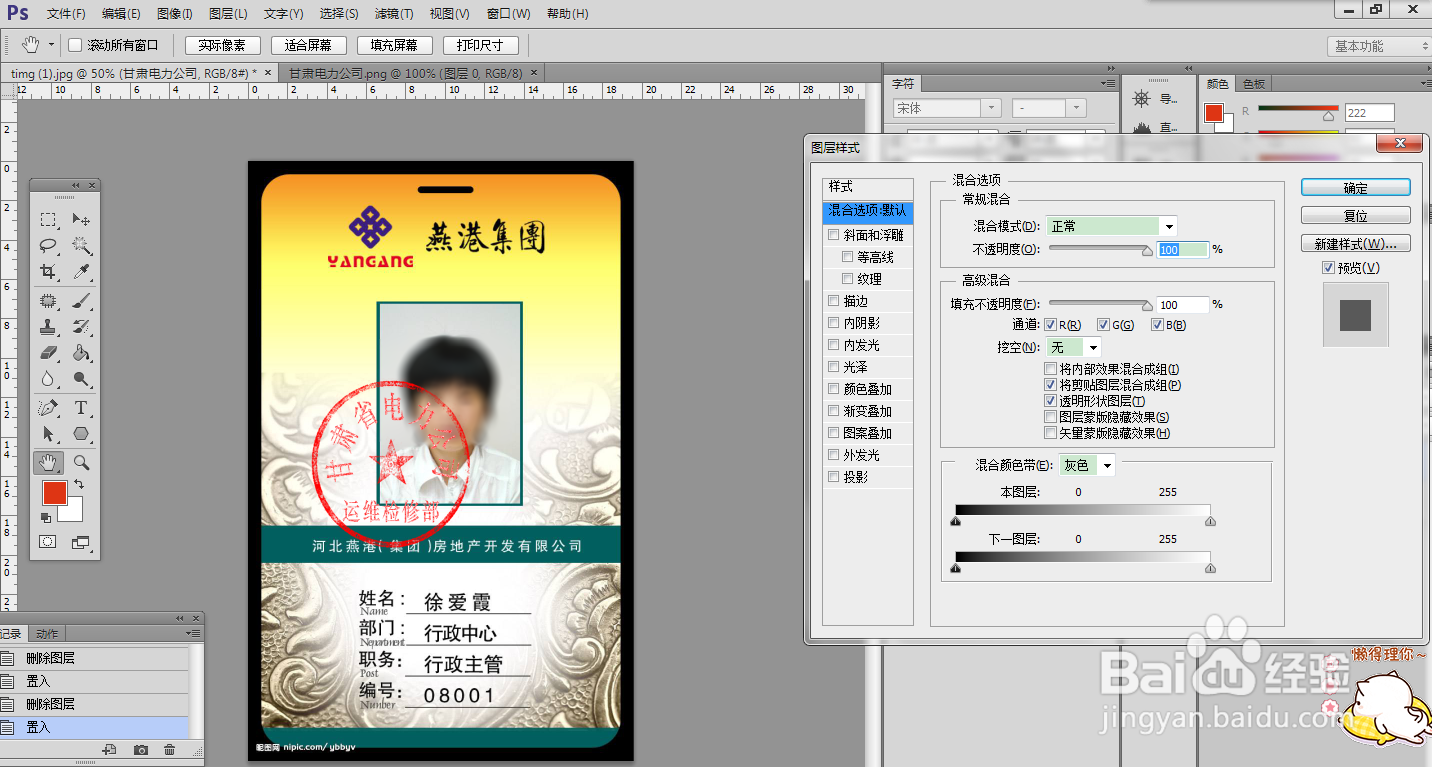This screenshot has height=767, width=1432.
Task: Enable 斜面和浮雕 style checkbox
Action: 834,235
